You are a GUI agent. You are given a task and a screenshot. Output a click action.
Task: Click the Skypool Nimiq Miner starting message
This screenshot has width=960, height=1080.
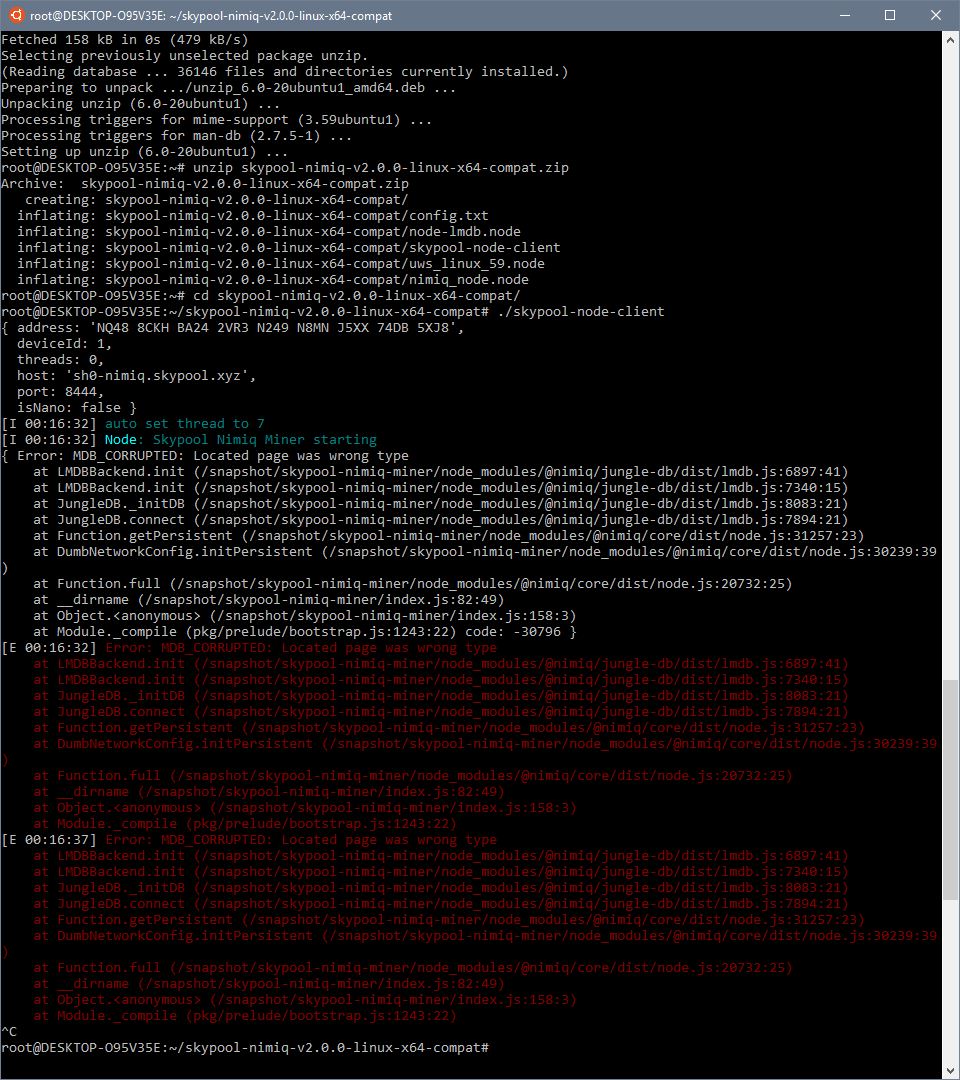[x=265, y=439]
